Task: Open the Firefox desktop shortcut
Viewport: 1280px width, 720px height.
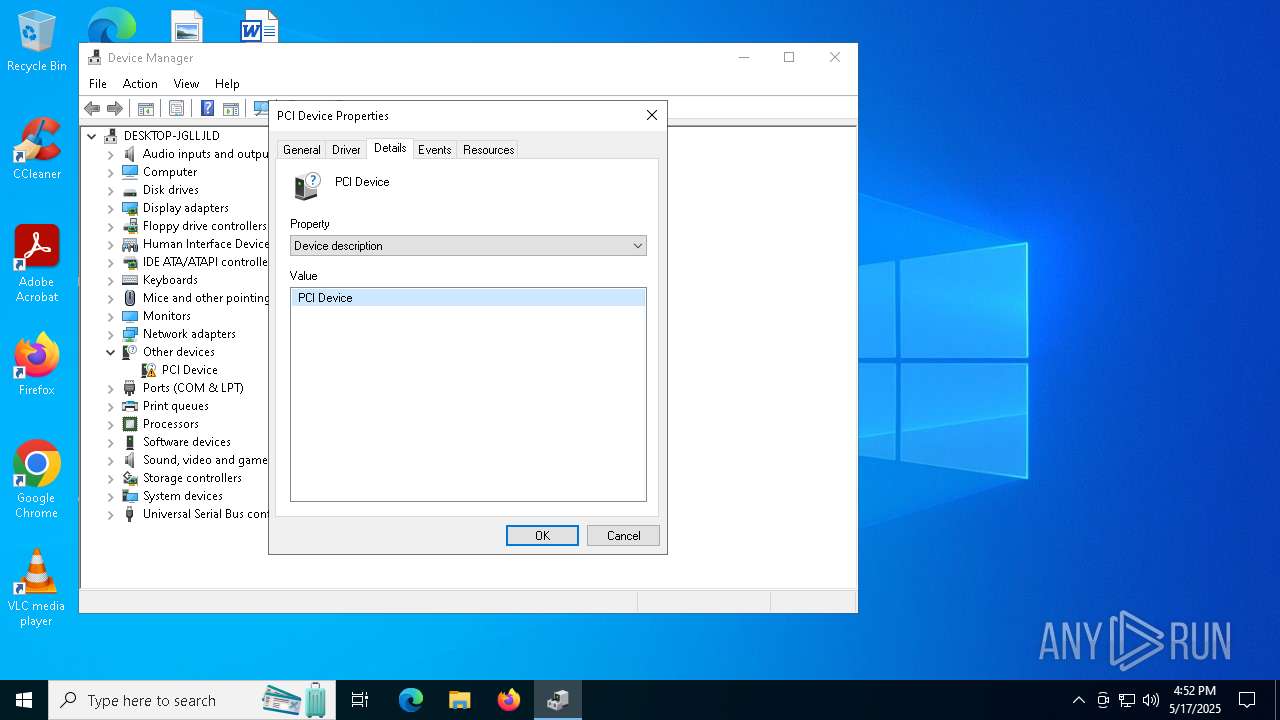Action: pos(37,364)
